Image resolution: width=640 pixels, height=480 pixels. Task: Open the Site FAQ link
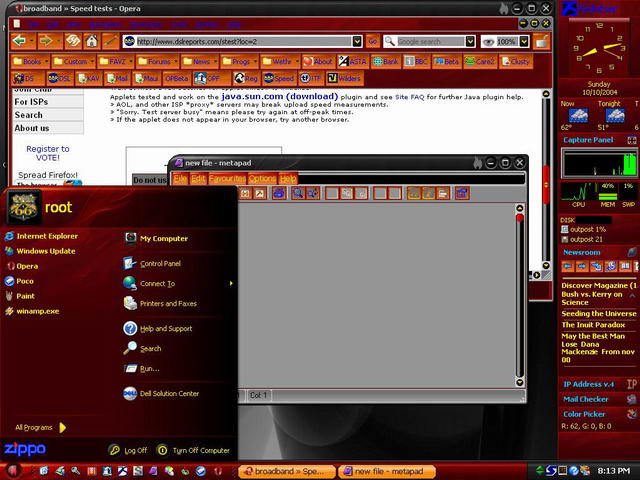click(409, 97)
